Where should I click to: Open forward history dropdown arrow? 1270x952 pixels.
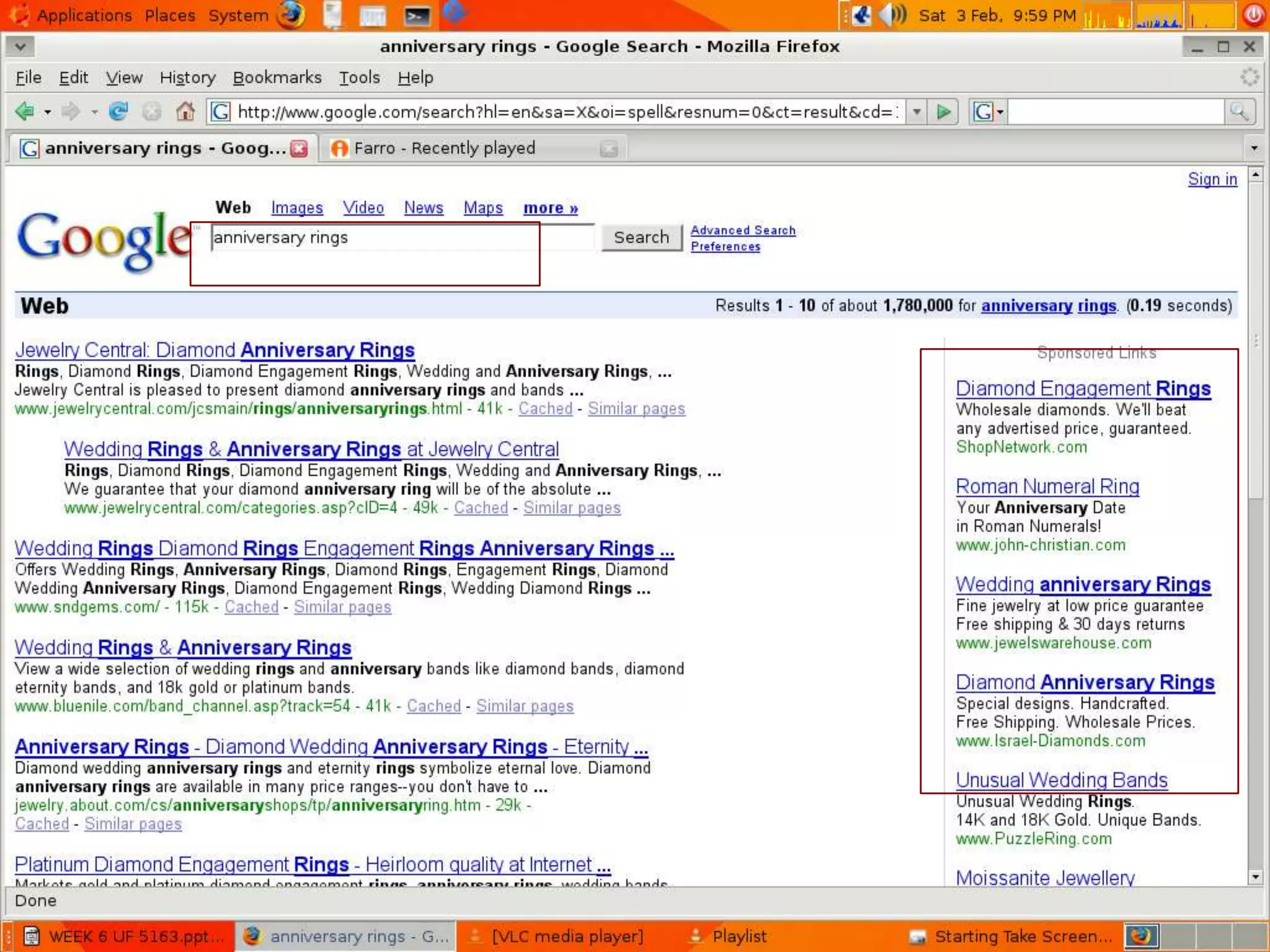click(94, 113)
